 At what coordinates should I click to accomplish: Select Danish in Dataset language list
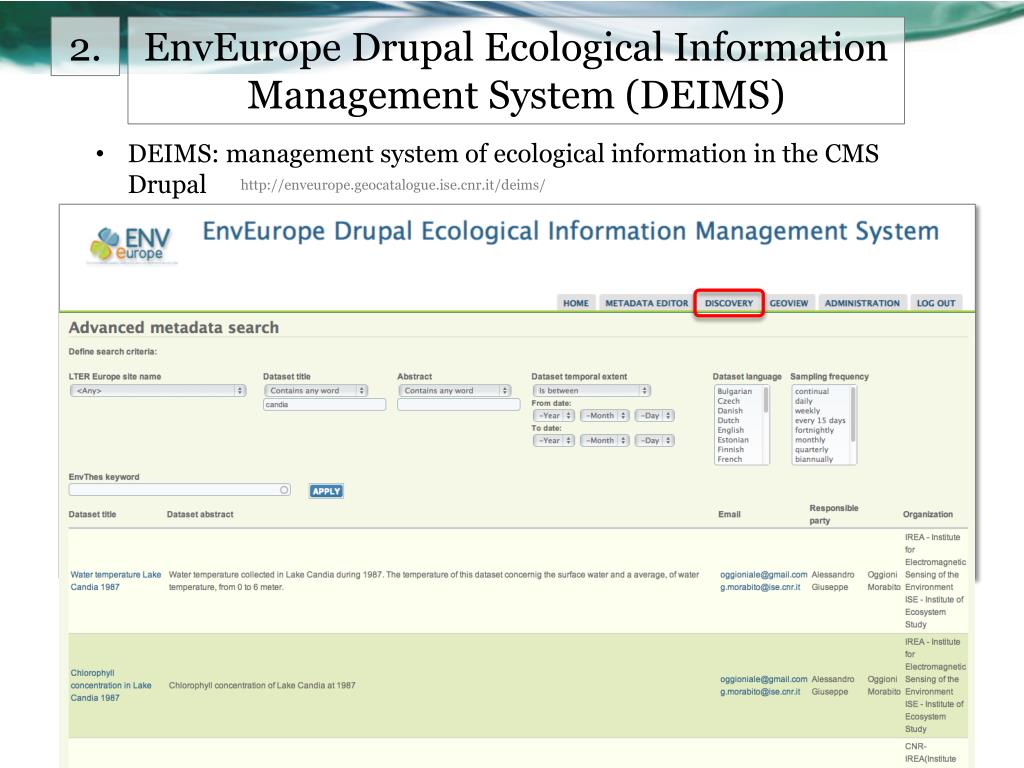730,411
